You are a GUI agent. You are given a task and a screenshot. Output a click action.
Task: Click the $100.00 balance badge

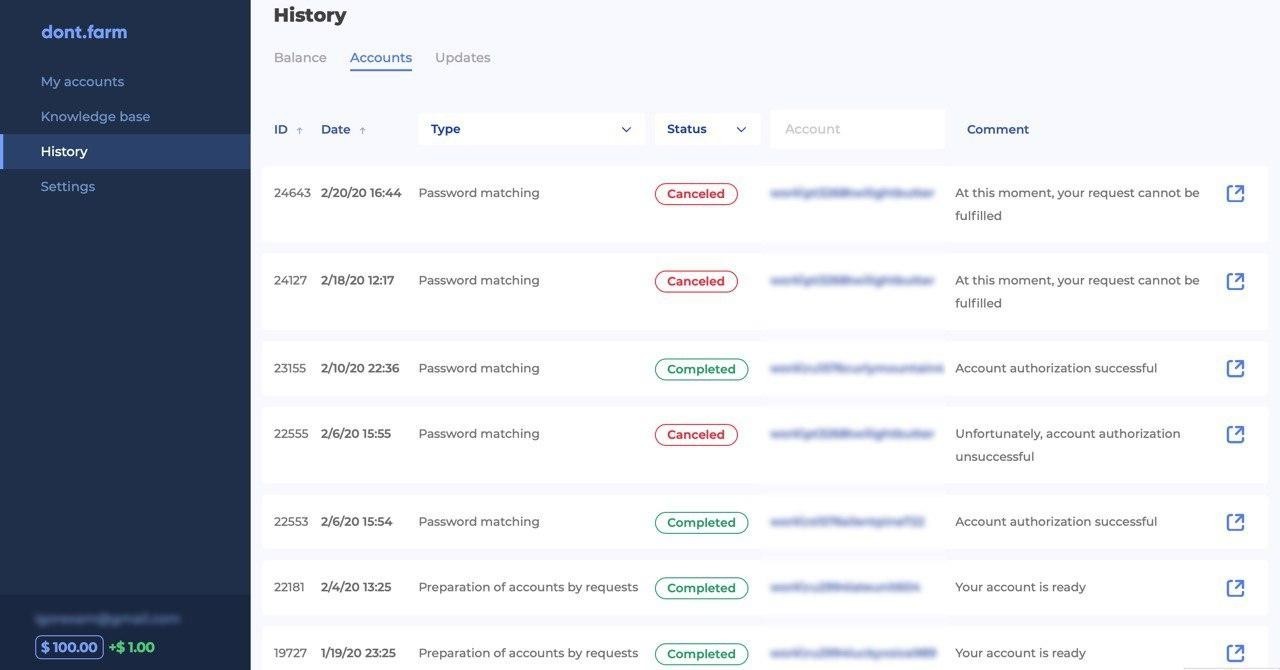point(69,647)
